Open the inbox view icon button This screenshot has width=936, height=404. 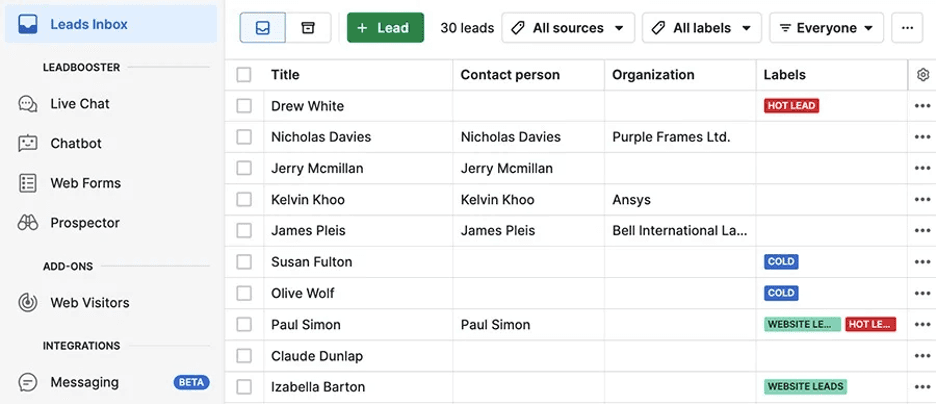[x=262, y=28]
